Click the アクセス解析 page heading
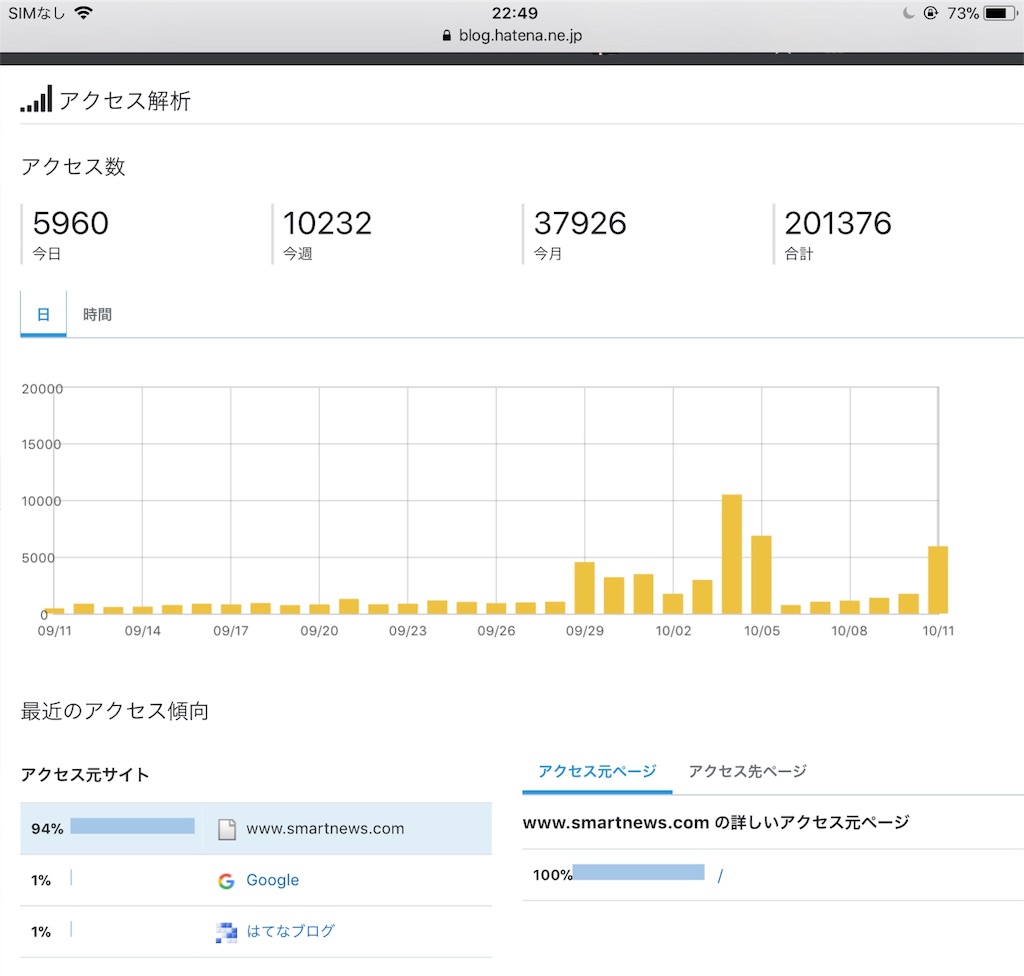The image size is (1024, 976). pos(125,101)
